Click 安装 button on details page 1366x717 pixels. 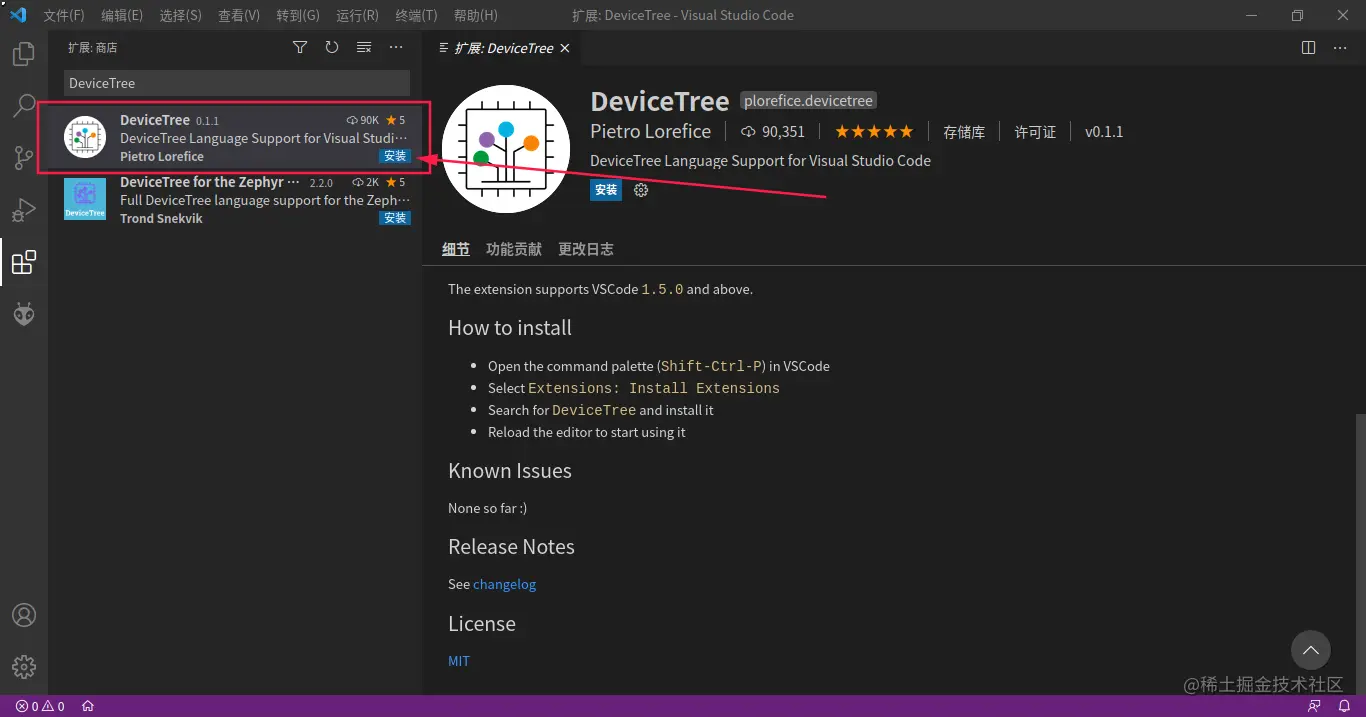point(606,190)
